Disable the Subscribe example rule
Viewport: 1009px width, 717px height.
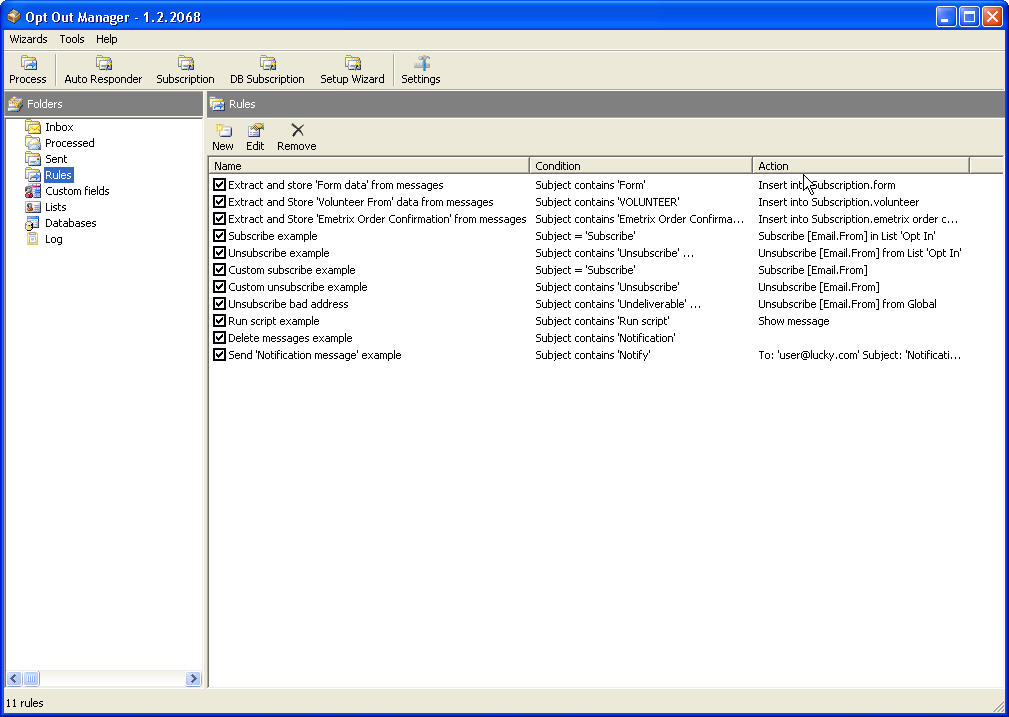pos(219,236)
